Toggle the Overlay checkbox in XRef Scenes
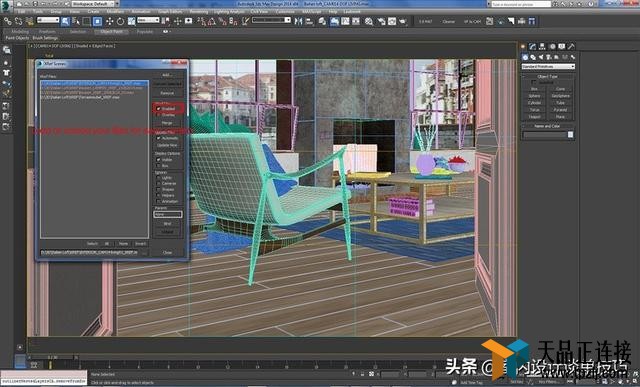Screen dimensions: 640x387 pyautogui.click(x=158, y=115)
